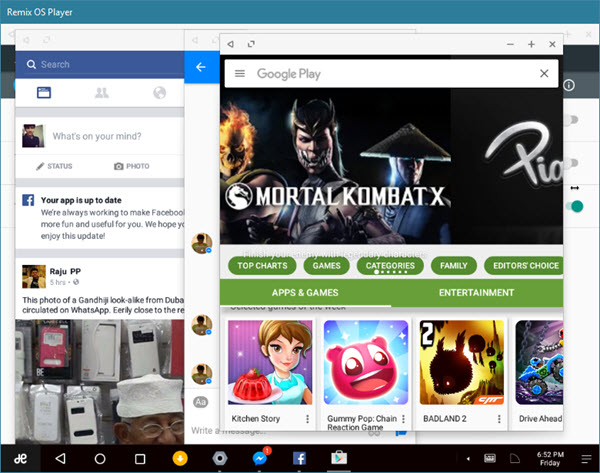Open Play Store from the taskbar
This screenshot has height=473, width=600.
[339, 458]
